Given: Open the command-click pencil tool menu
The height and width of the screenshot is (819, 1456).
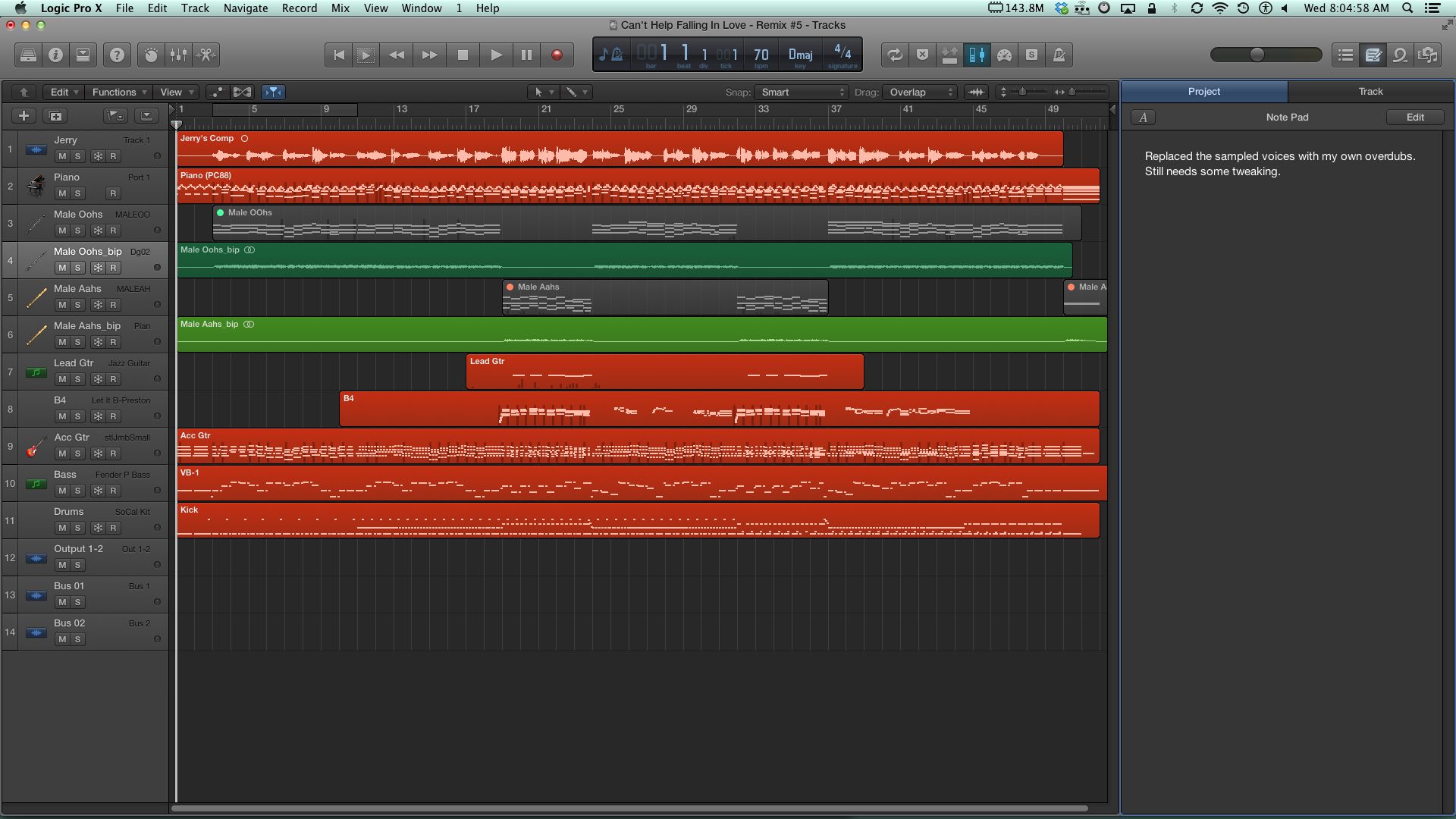Looking at the screenshot, I should [577, 92].
